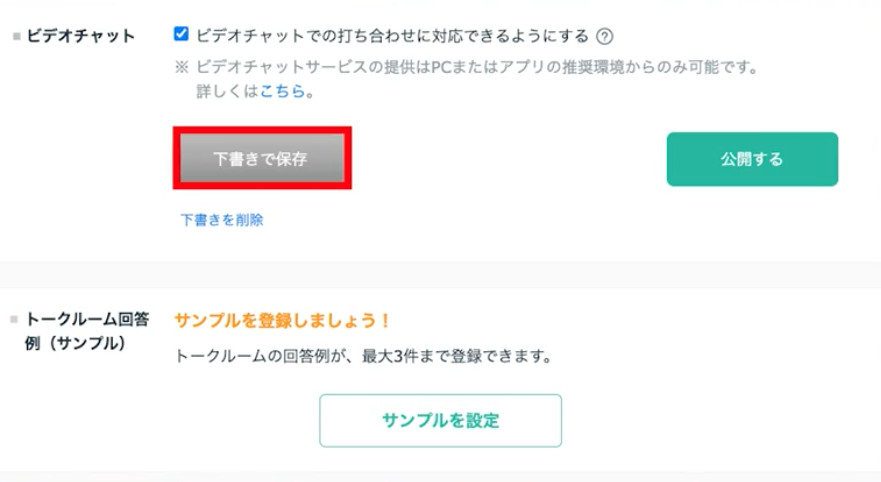
Task: Click the gray divider between the two sections
Action: tap(440, 275)
